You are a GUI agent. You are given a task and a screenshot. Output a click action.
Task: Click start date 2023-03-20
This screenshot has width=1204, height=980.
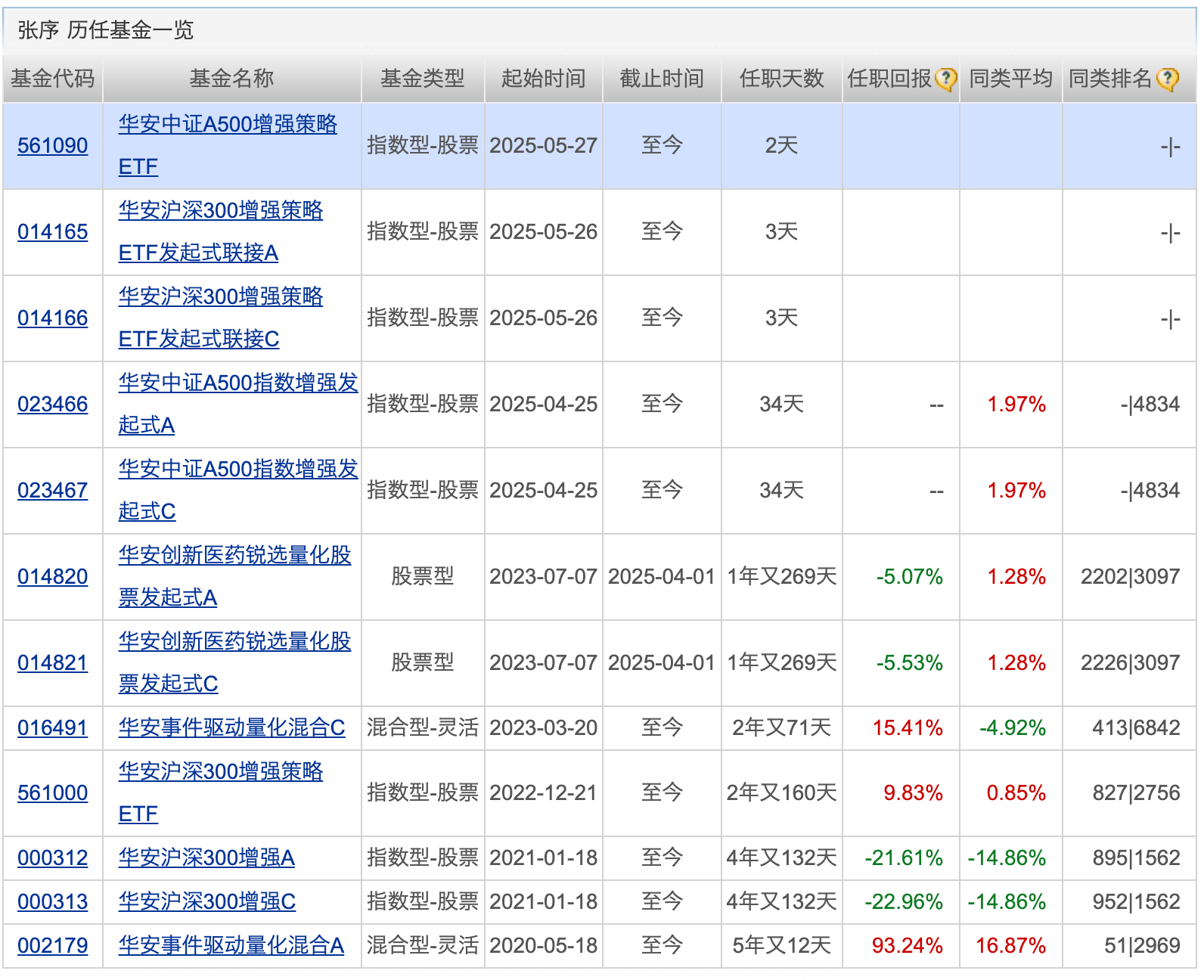[x=544, y=728]
